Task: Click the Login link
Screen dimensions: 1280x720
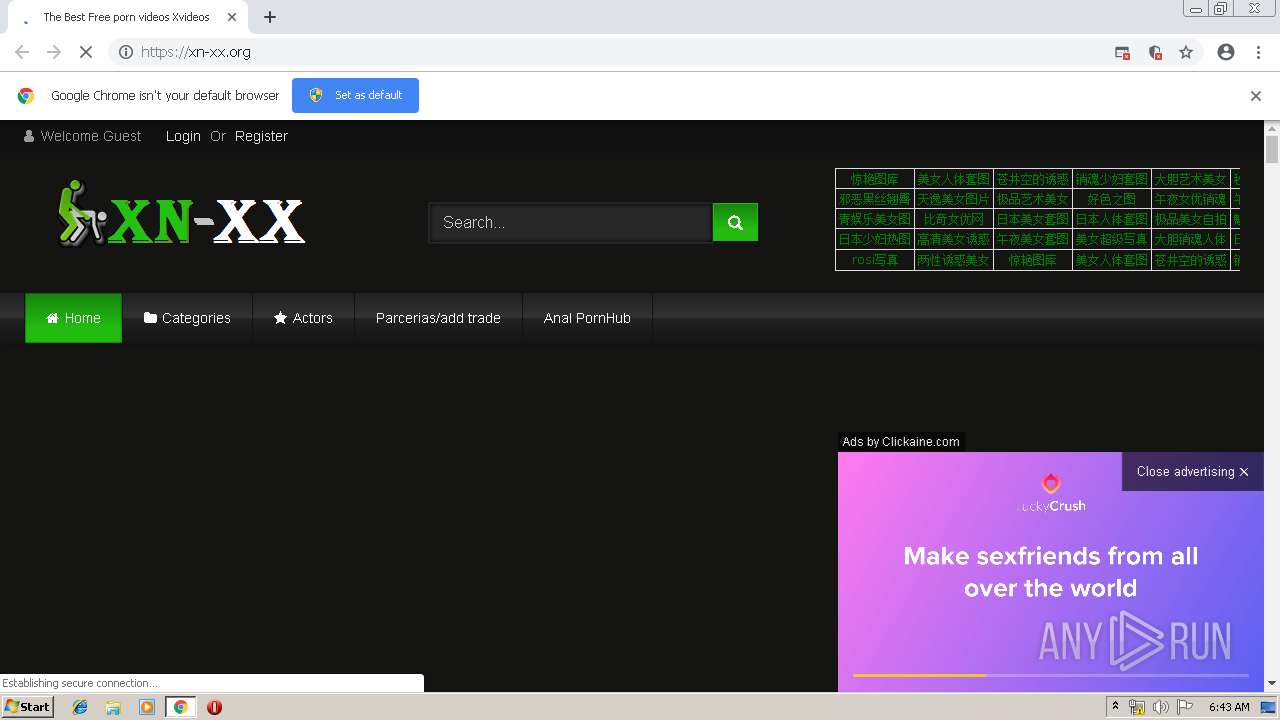Action: point(183,136)
